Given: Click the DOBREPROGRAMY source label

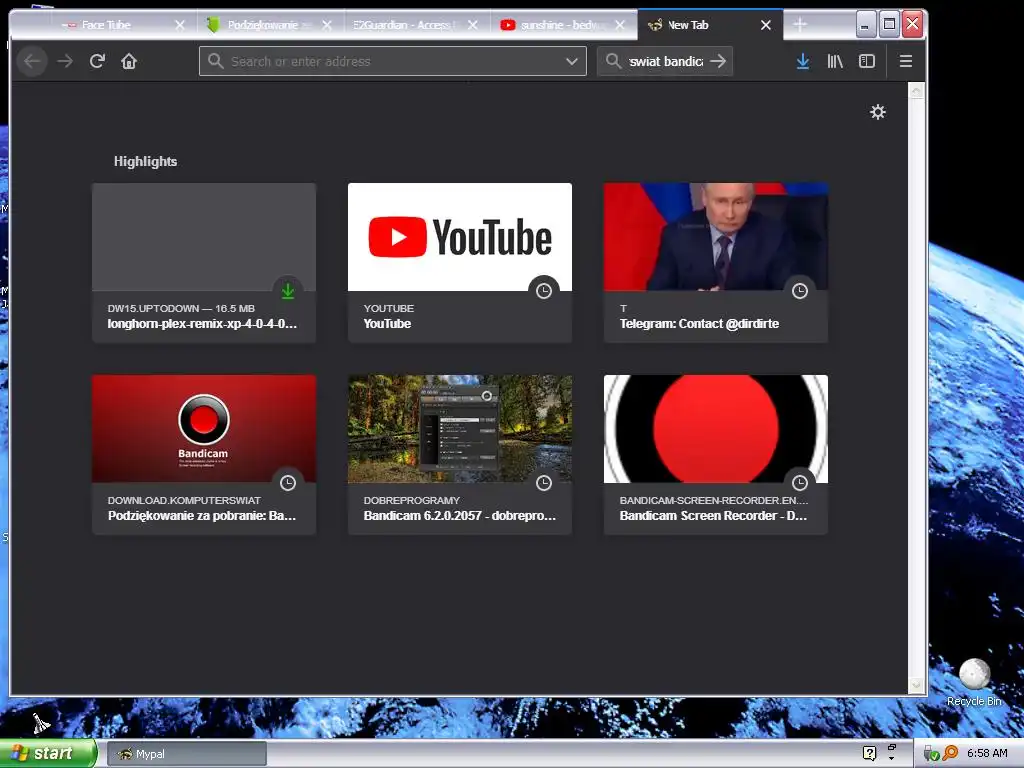Looking at the screenshot, I should tap(411, 500).
